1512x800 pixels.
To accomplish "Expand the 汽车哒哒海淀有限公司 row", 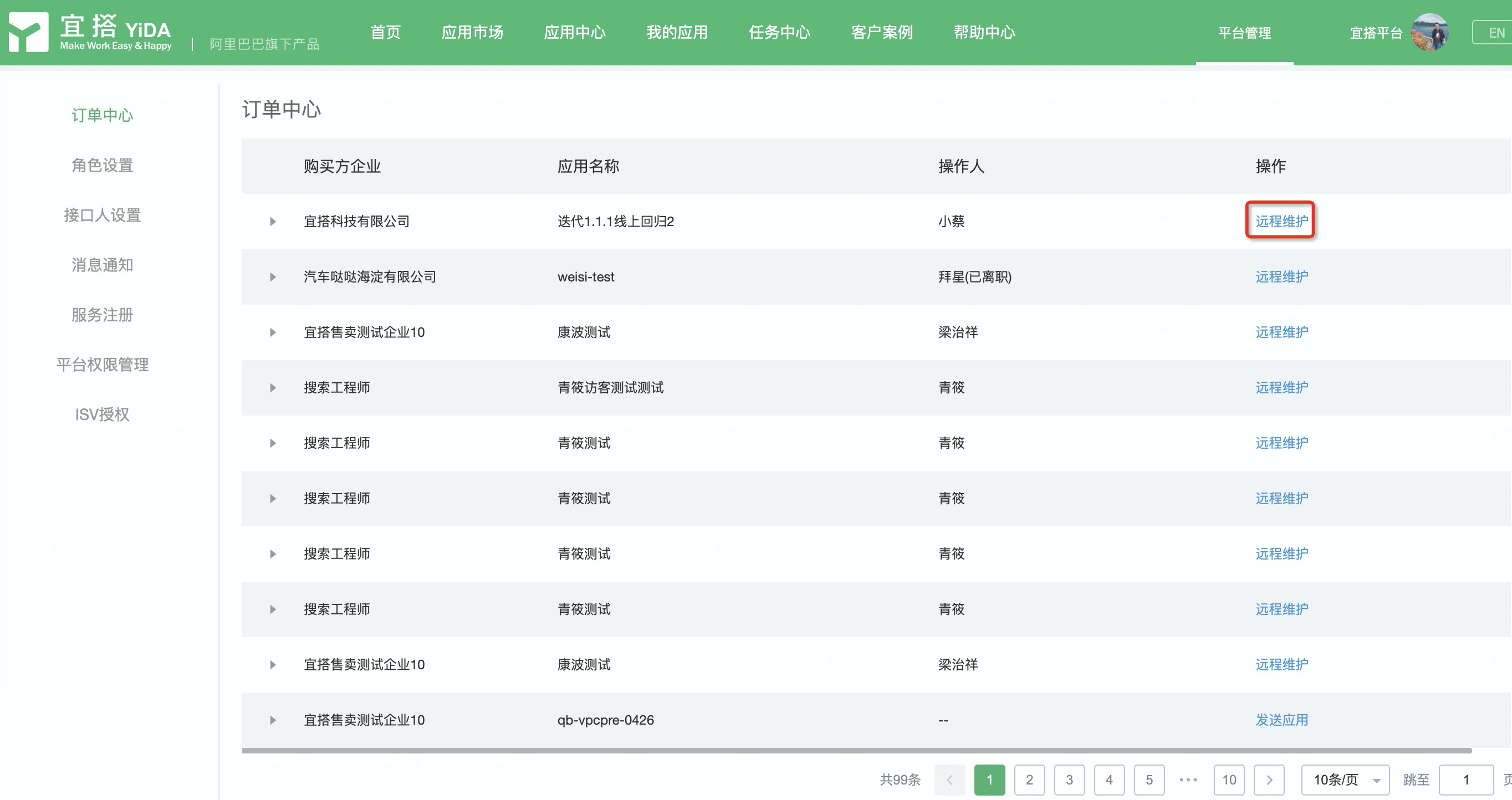I will [x=273, y=277].
